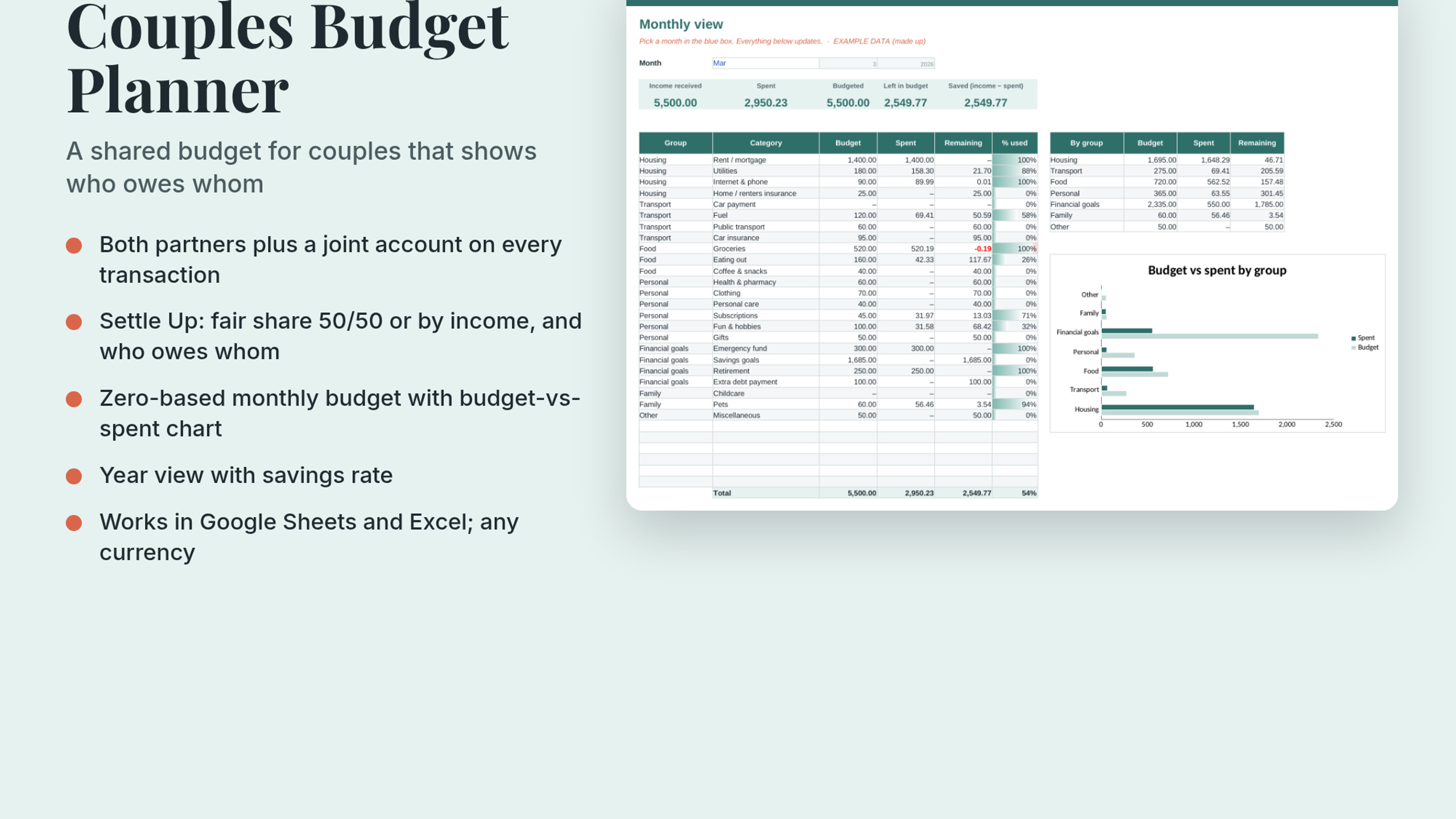Select the Month input cell showing Mar
Image resolution: width=1456 pixels, height=819 pixels.
click(x=765, y=63)
